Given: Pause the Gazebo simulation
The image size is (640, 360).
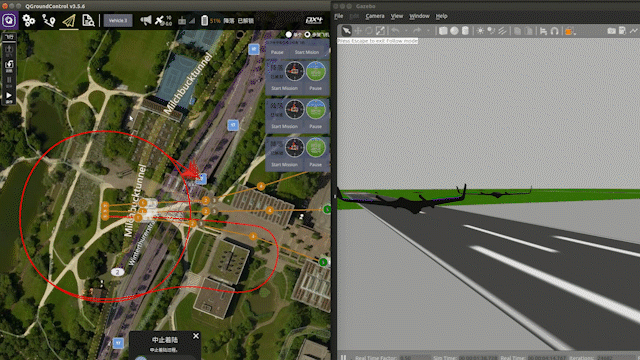Looking at the screenshot, I should point(344,357).
